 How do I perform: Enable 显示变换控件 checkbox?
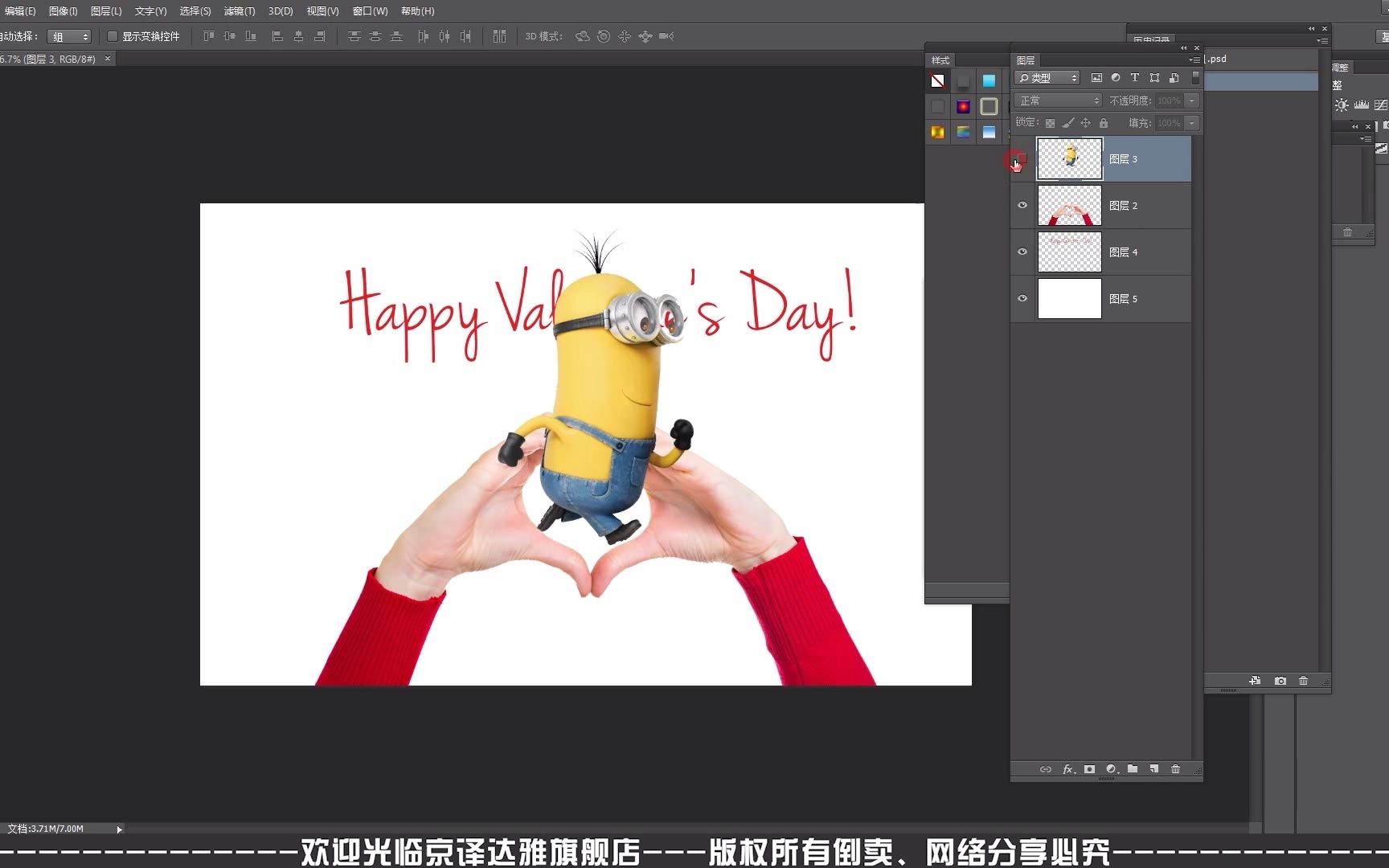pyautogui.click(x=113, y=36)
